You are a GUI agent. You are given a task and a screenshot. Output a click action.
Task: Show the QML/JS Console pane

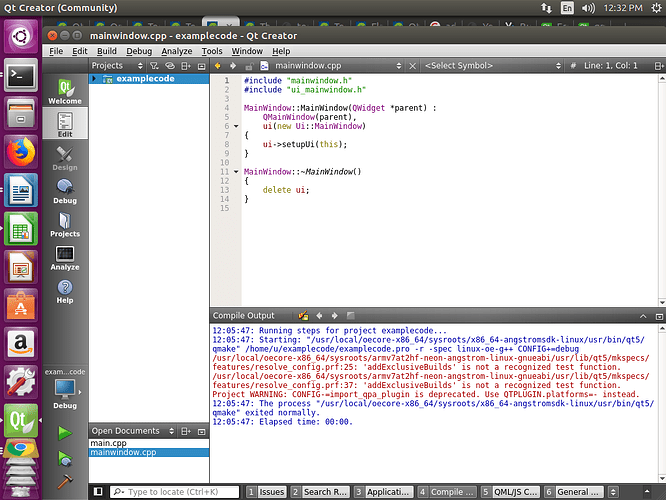pyautogui.click(x=511, y=492)
